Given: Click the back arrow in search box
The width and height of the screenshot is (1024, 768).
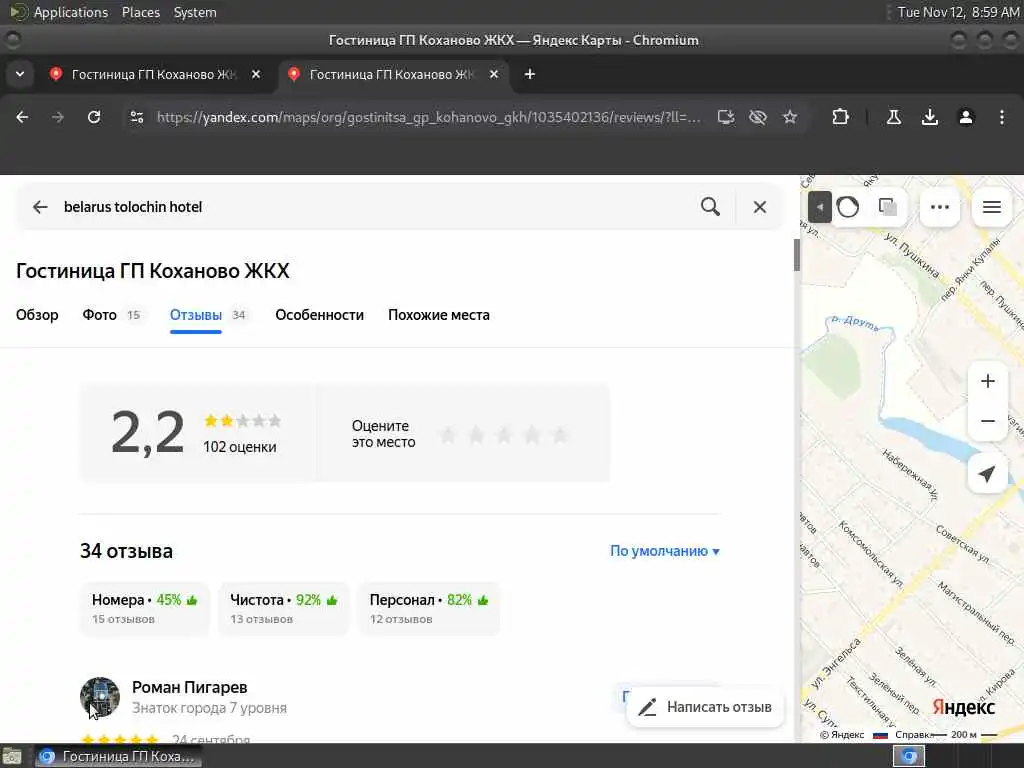Looking at the screenshot, I should [x=40, y=207].
